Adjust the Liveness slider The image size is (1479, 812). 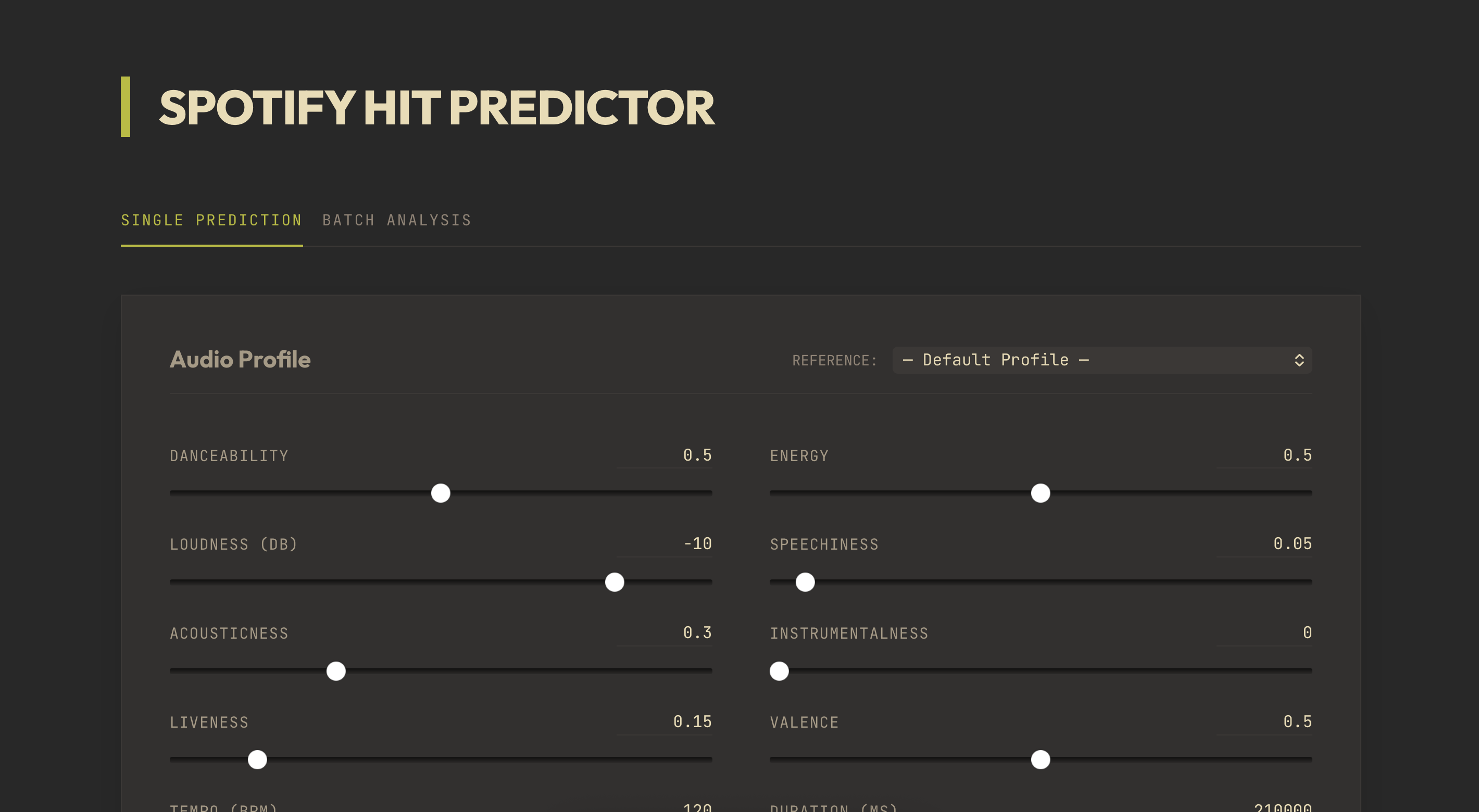pyautogui.click(x=257, y=760)
